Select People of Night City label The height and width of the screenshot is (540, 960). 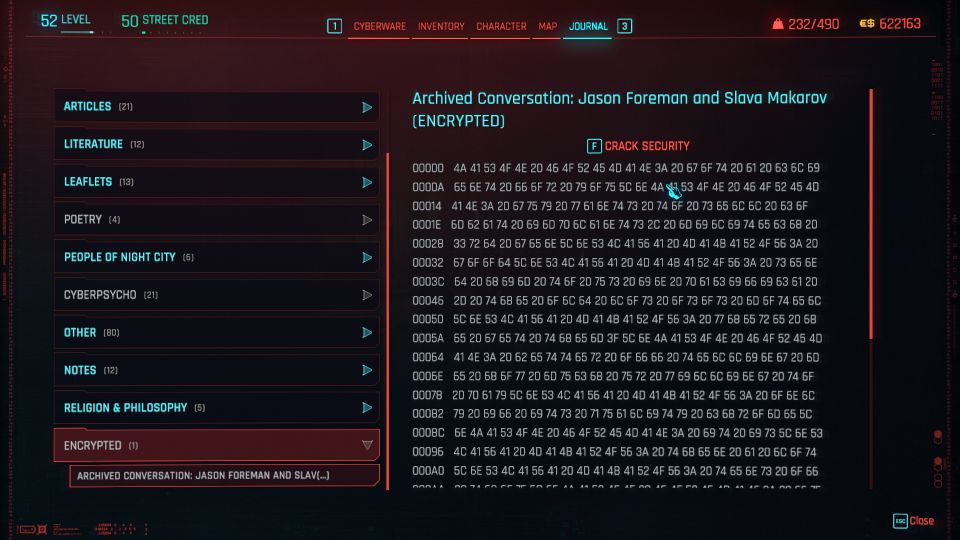point(119,257)
